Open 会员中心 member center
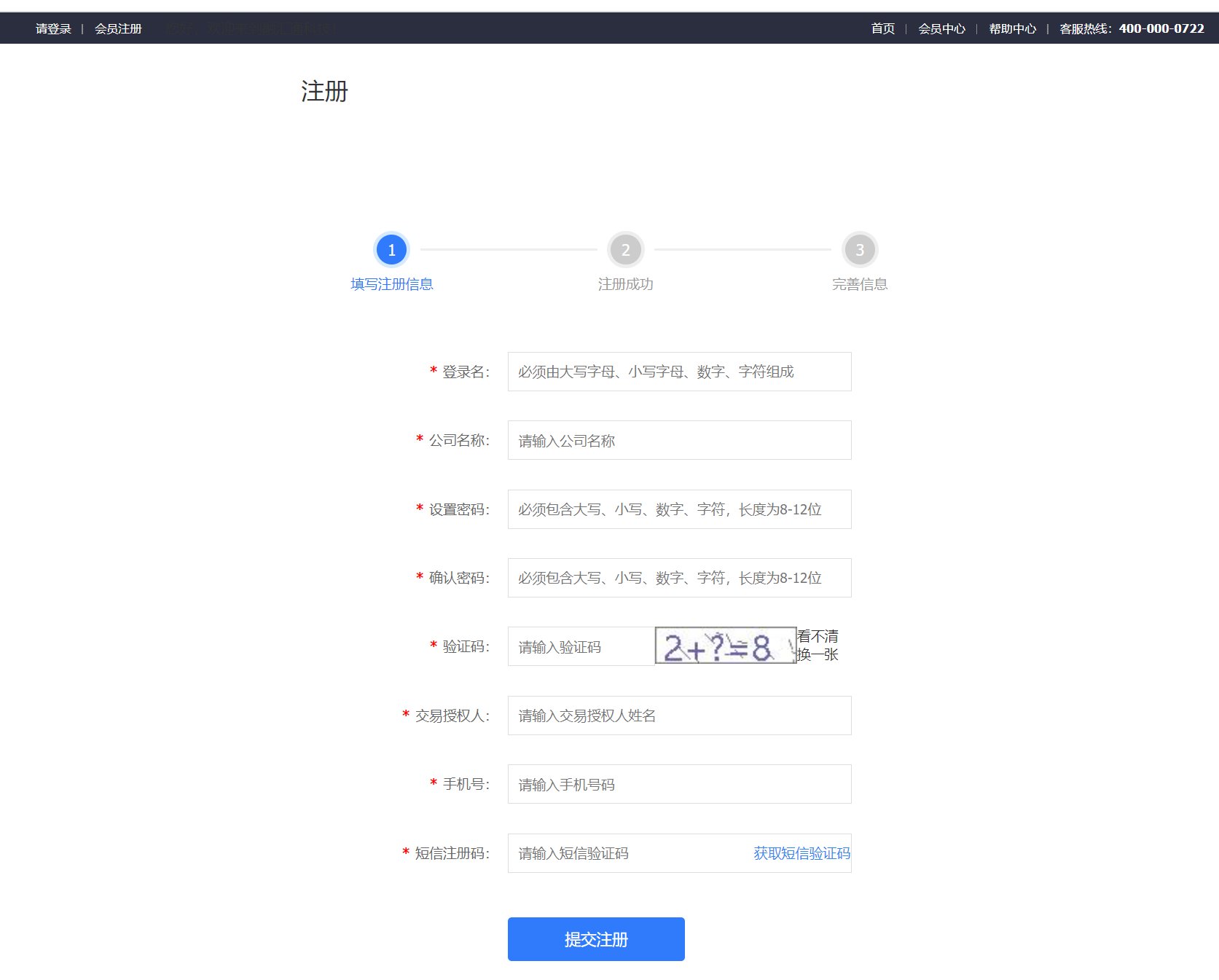Image resolution: width=1219 pixels, height=980 pixels. point(941,29)
